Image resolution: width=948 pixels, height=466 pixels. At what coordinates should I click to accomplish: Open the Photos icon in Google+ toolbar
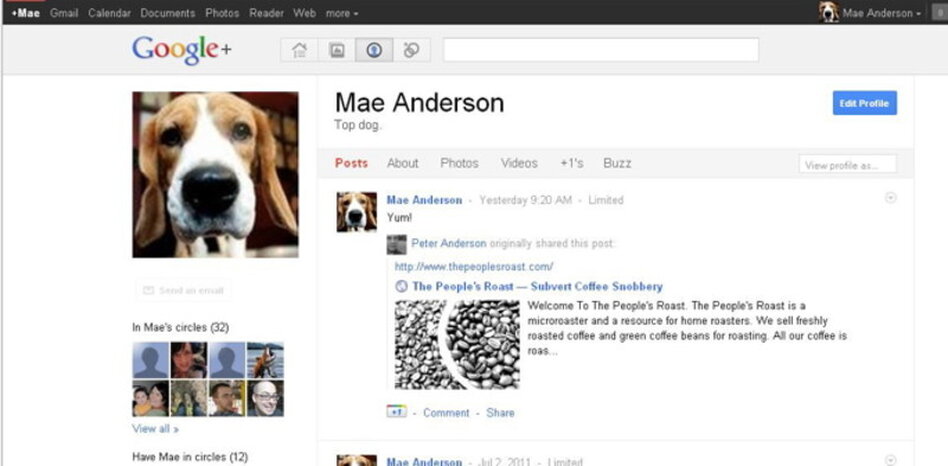337,50
